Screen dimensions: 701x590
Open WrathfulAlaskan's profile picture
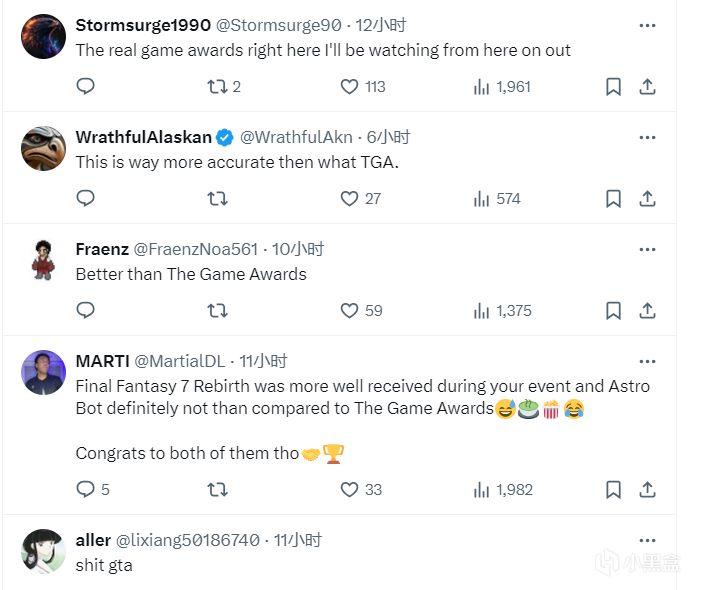tap(43, 149)
